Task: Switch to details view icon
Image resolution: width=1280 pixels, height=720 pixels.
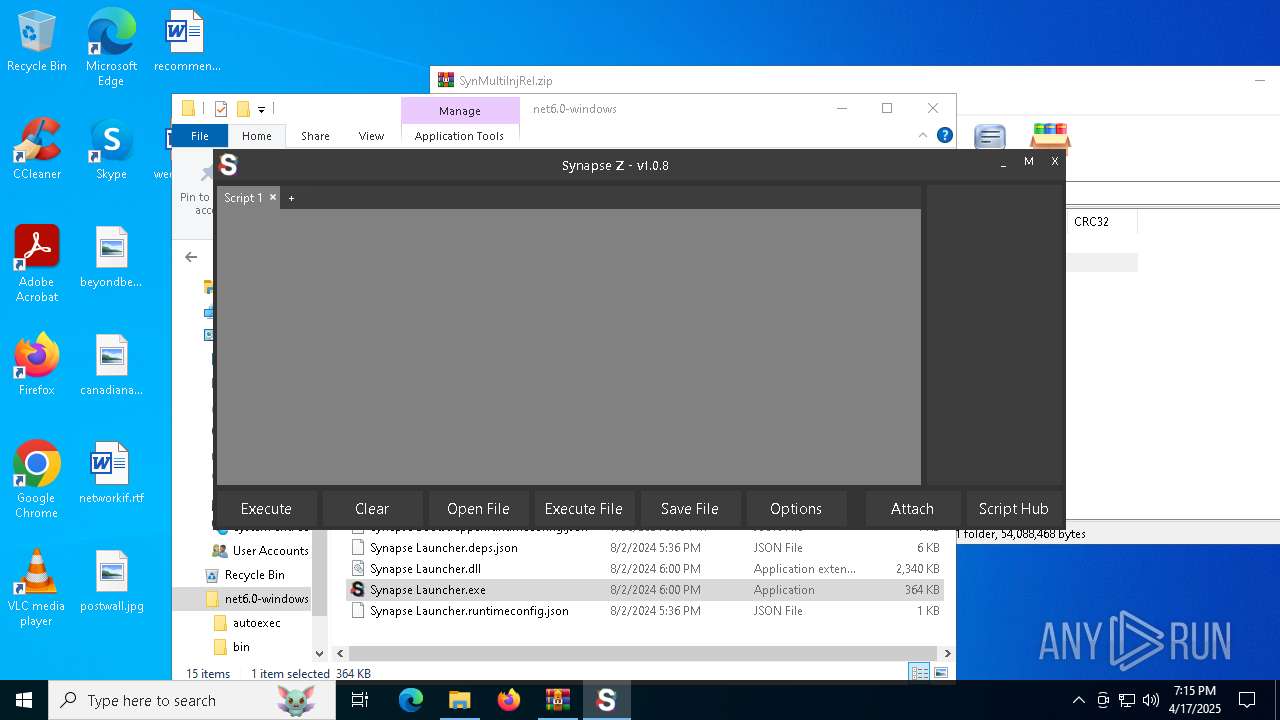Action: pyautogui.click(x=919, y=673)
